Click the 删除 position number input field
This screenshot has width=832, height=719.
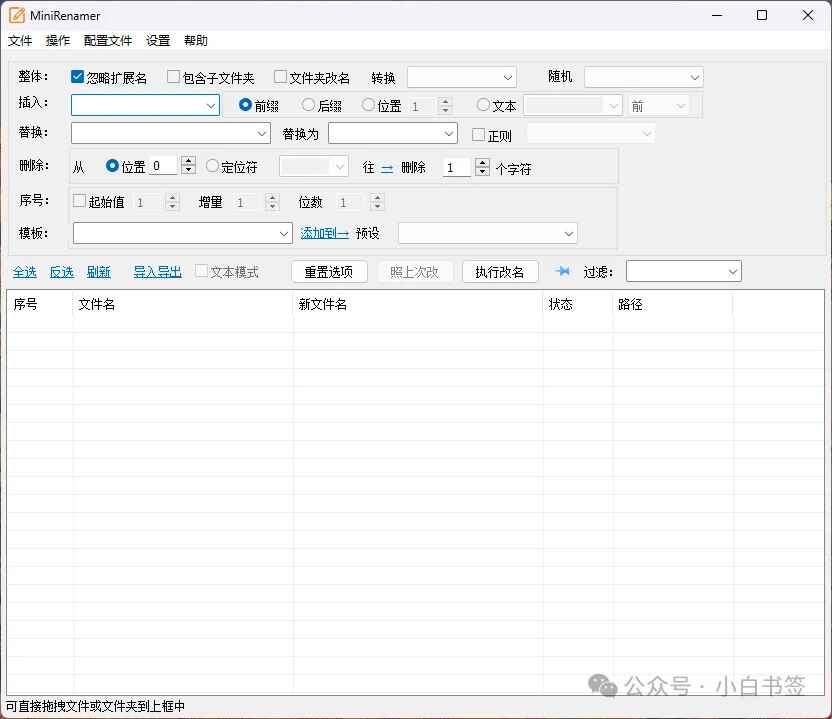coord(165,166)
